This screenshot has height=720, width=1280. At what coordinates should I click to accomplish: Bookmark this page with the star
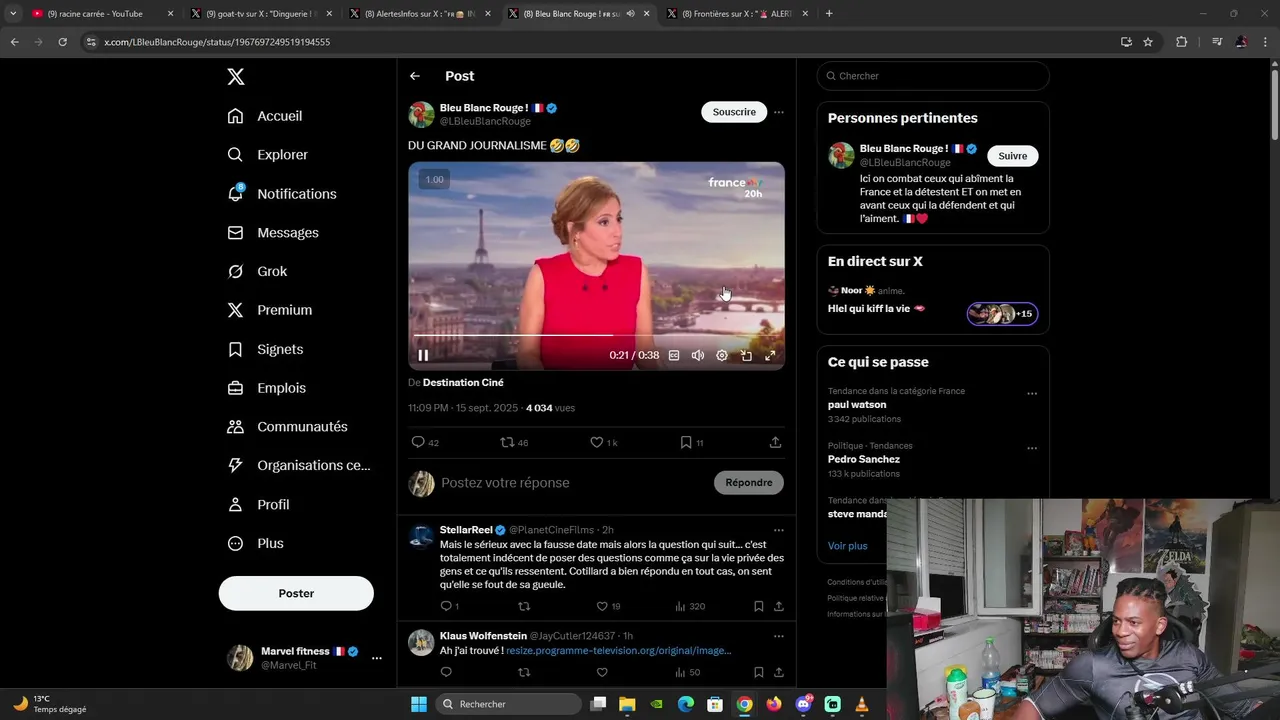coord(1148,42)
